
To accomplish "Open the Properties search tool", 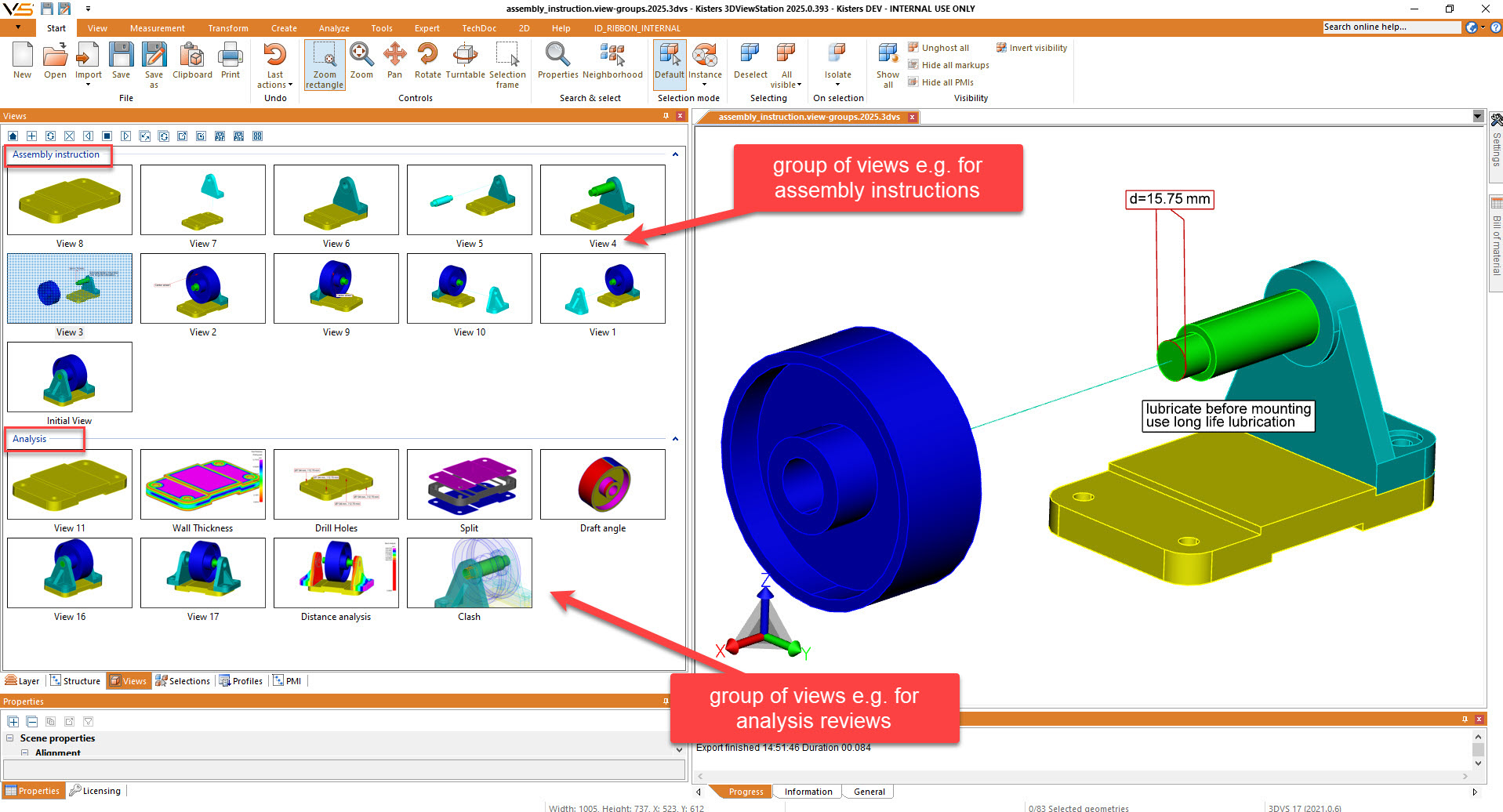I will click(557, 60).
